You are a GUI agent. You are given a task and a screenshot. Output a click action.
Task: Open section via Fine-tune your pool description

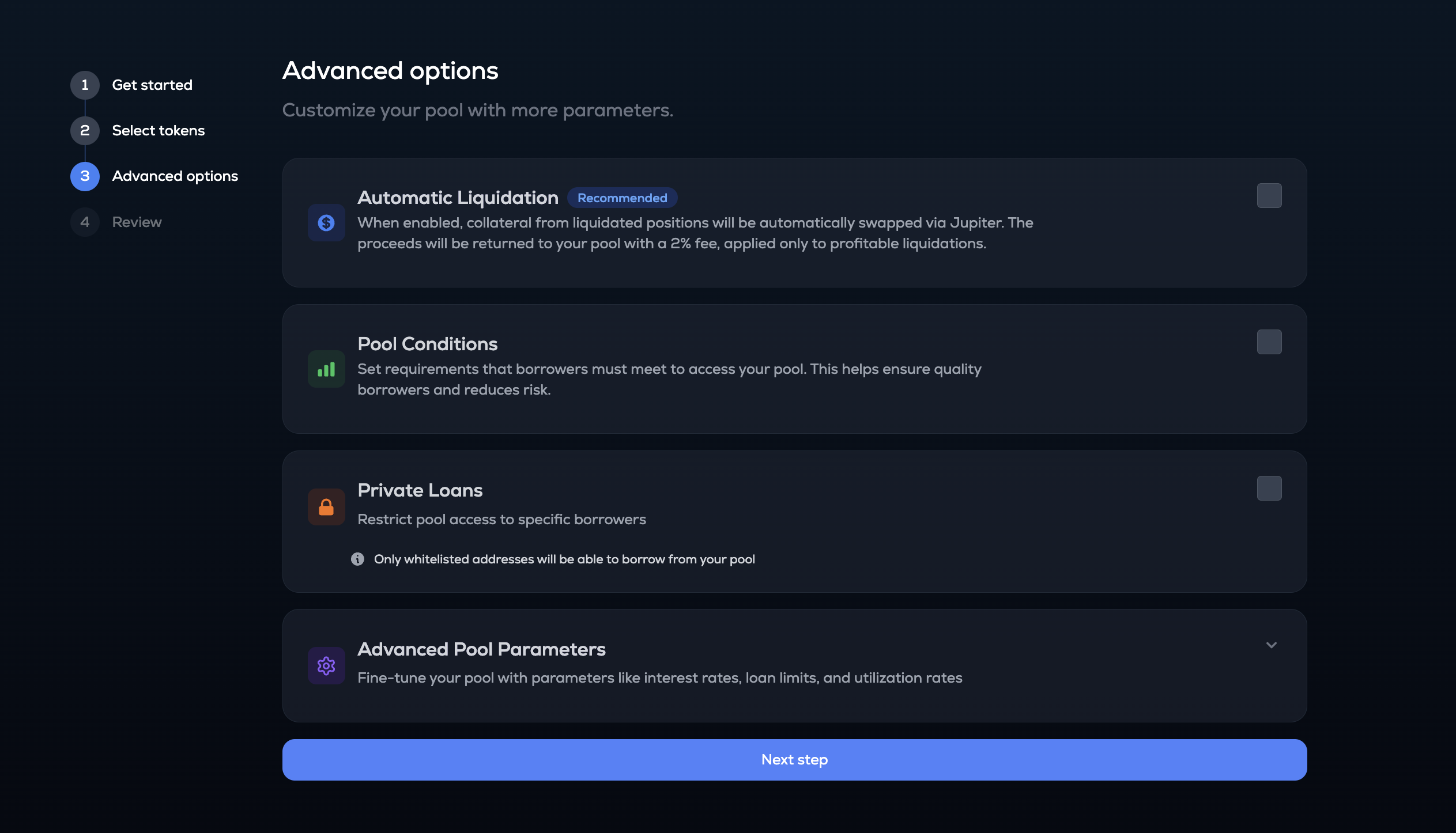pos(659,678)
